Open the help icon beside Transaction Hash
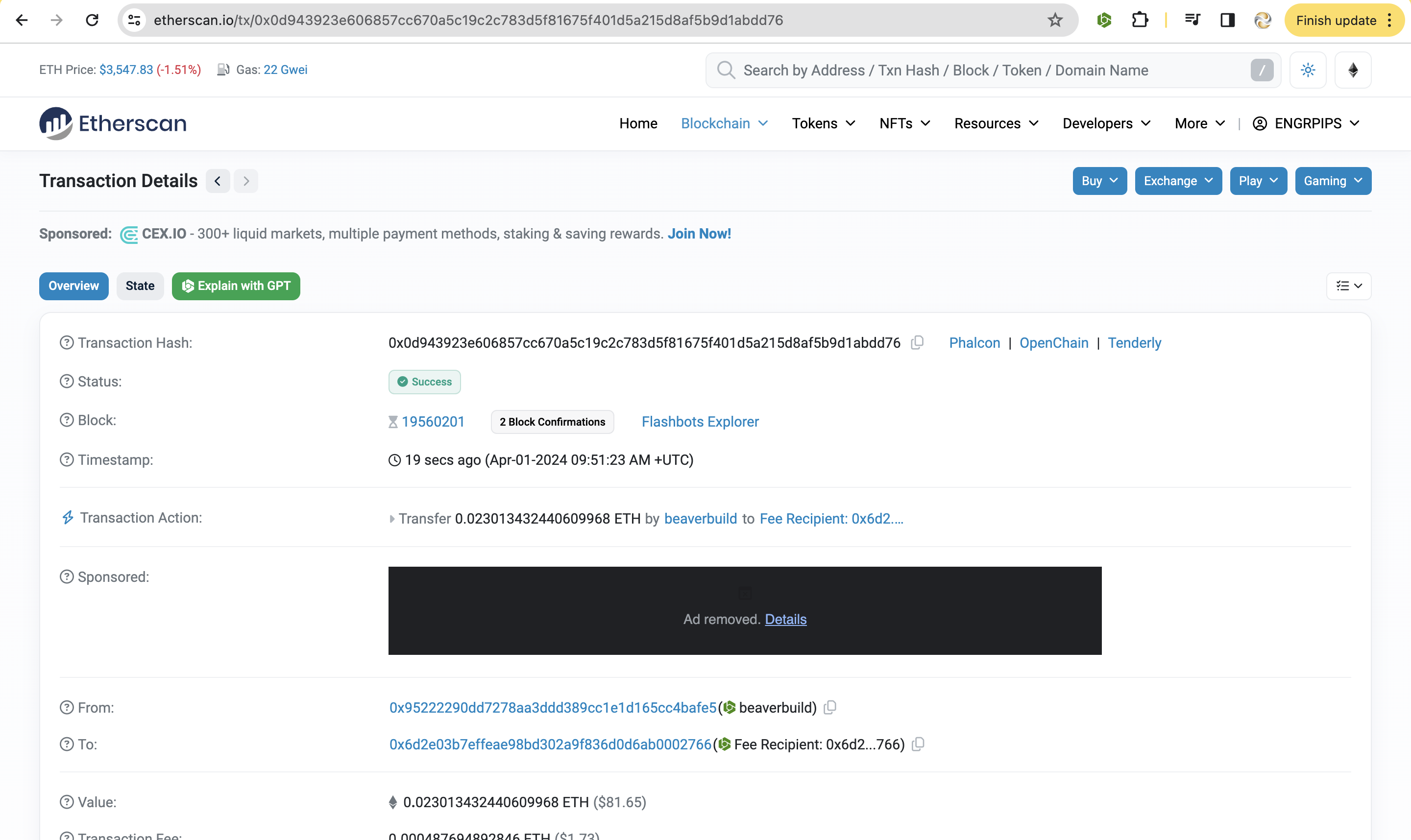Screen dimensions: 1411x840 67,343
